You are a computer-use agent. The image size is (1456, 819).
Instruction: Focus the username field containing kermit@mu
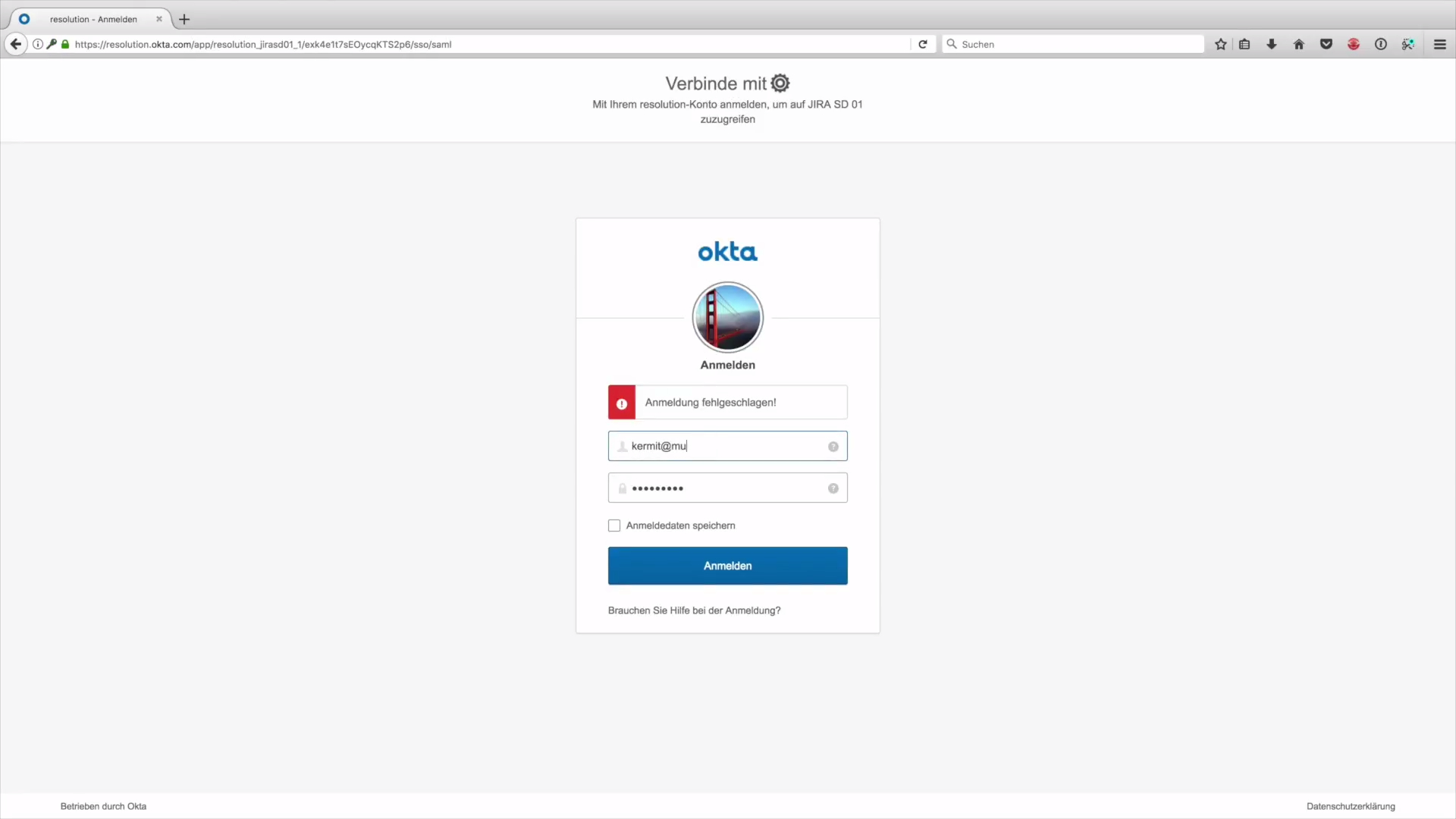[728, 446]
